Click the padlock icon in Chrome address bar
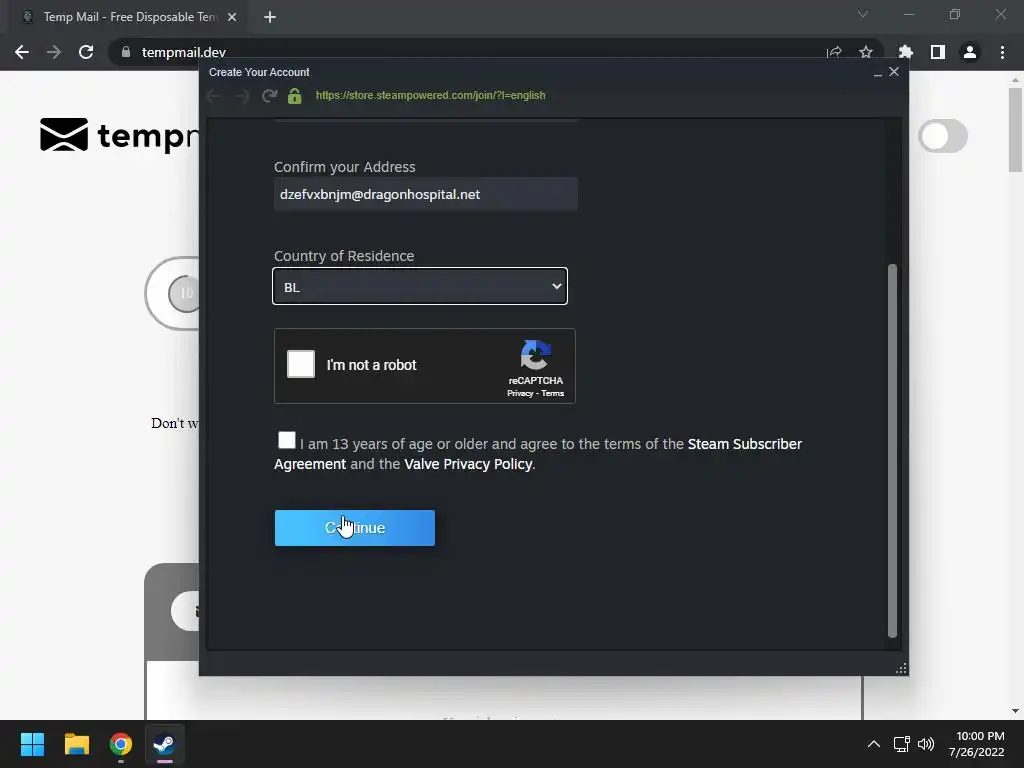 tap(126, 52)
